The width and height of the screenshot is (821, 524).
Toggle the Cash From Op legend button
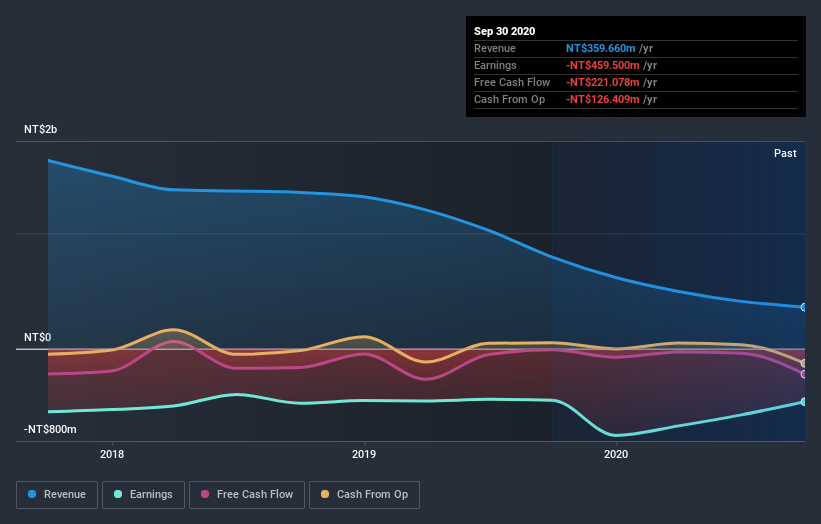[364, 495]
